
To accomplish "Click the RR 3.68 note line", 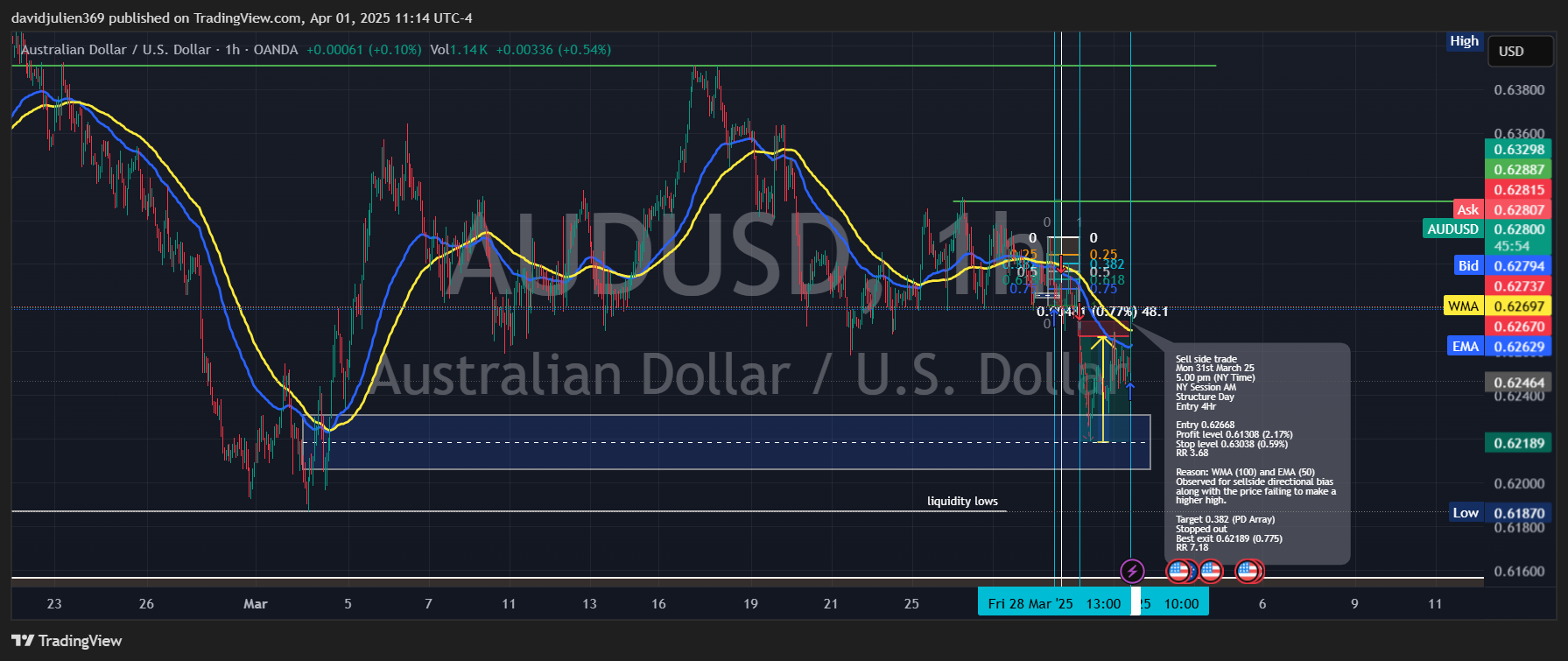I will point(1192,453).
